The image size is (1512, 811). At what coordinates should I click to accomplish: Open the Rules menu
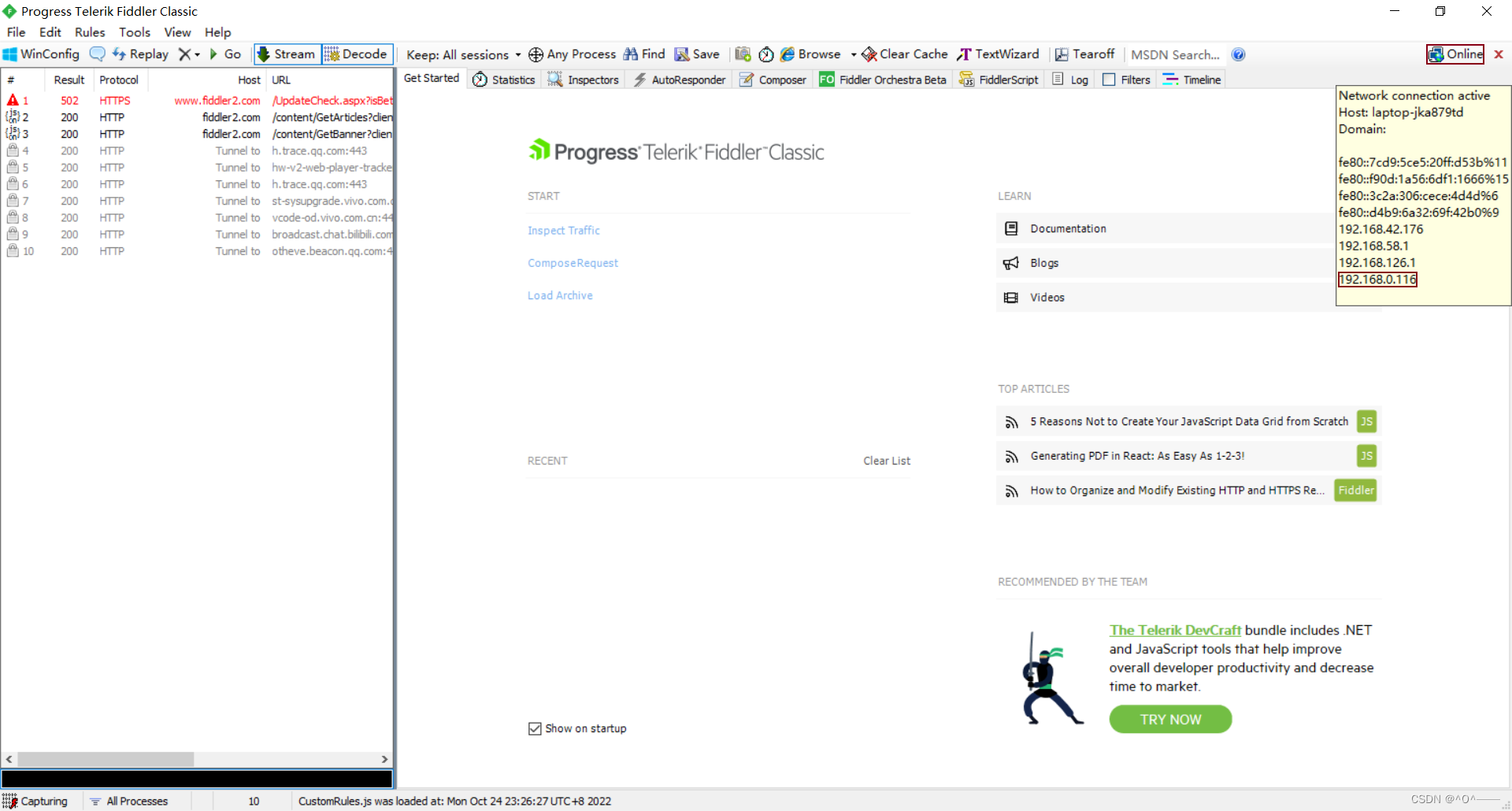click(x=90, y=32)
